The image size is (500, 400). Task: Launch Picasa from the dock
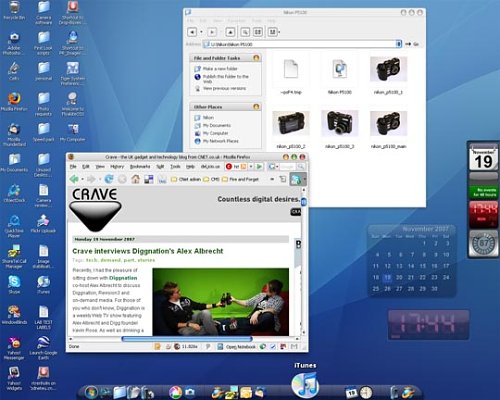(175, 392)
